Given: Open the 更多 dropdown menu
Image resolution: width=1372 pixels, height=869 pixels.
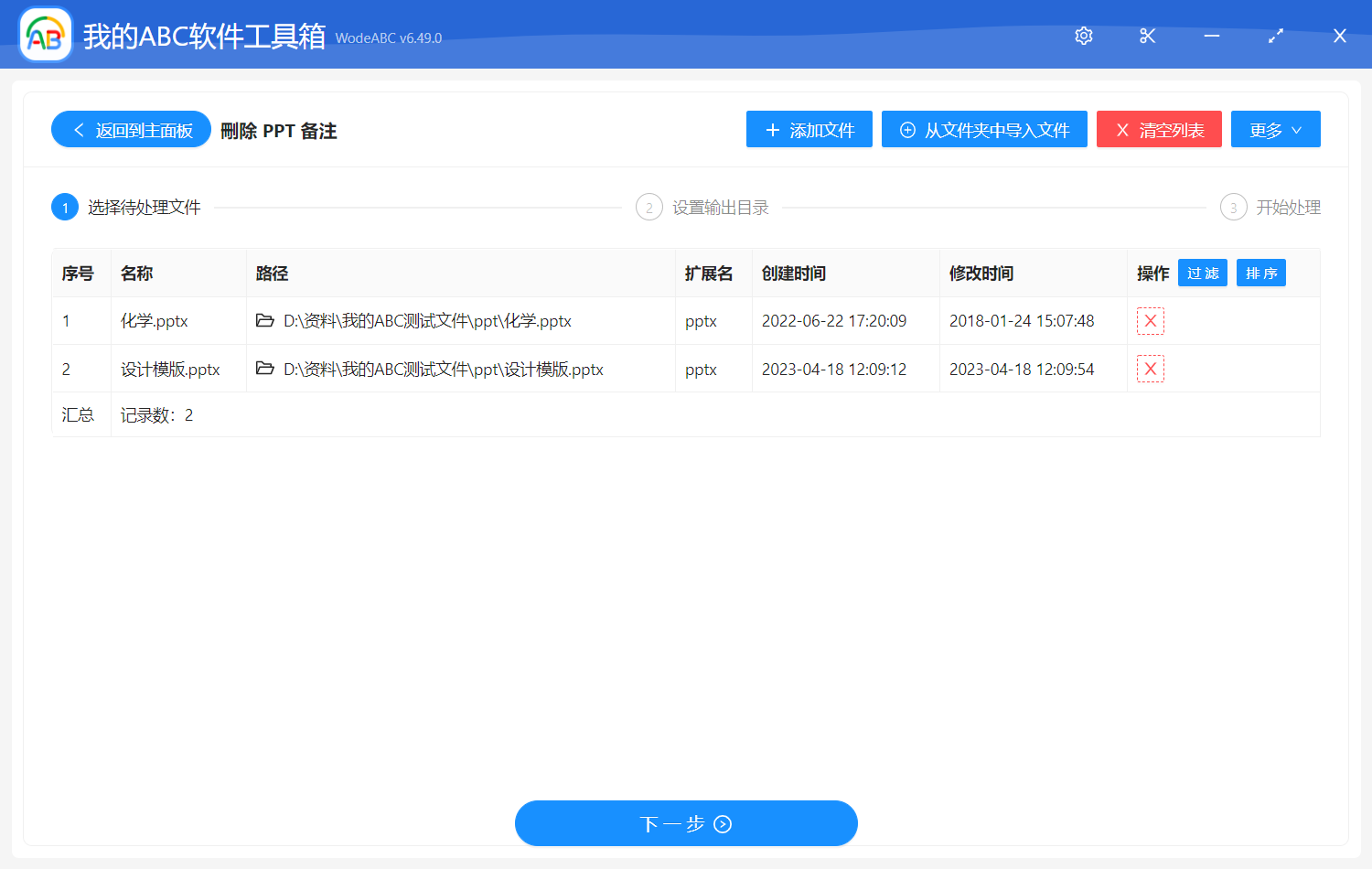Looking at the screenshot, I should point(1275,129).
